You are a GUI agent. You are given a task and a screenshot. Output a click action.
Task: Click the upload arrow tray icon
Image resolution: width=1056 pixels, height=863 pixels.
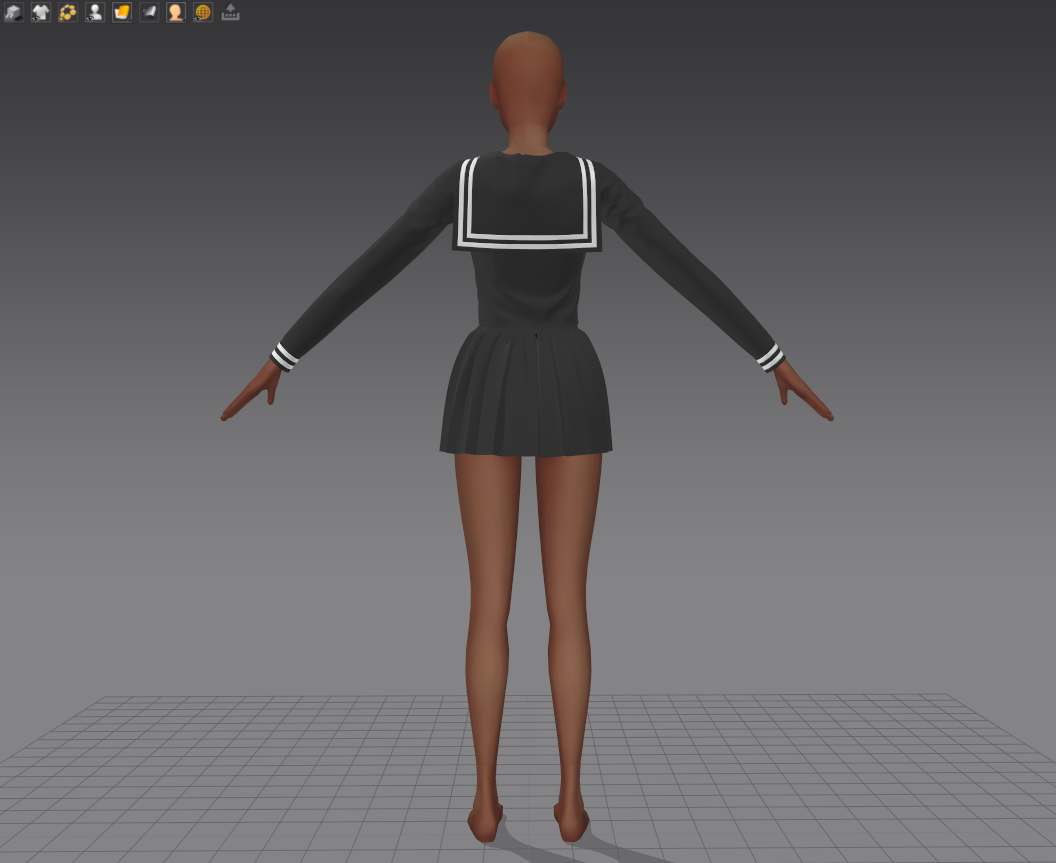pos(230,12)
